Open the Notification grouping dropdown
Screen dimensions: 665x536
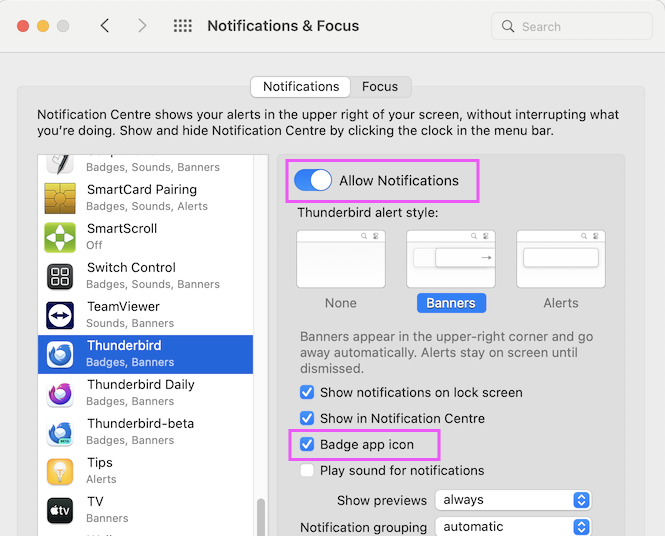pyautogui.click(x=513, y=527)
